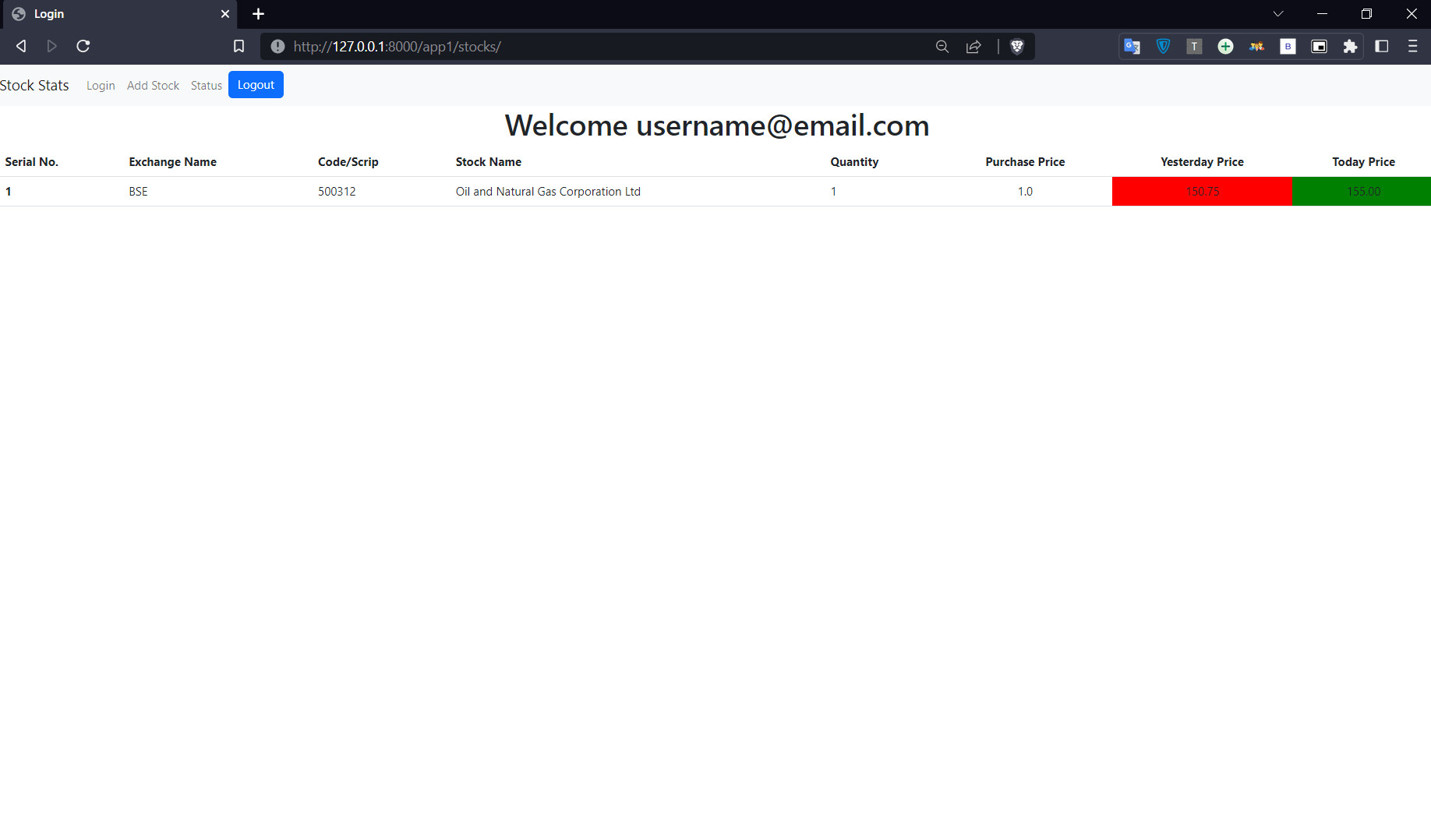Open the browser hamburger menu
This screenshot has width=1431, height=840.
point(1413,46)
